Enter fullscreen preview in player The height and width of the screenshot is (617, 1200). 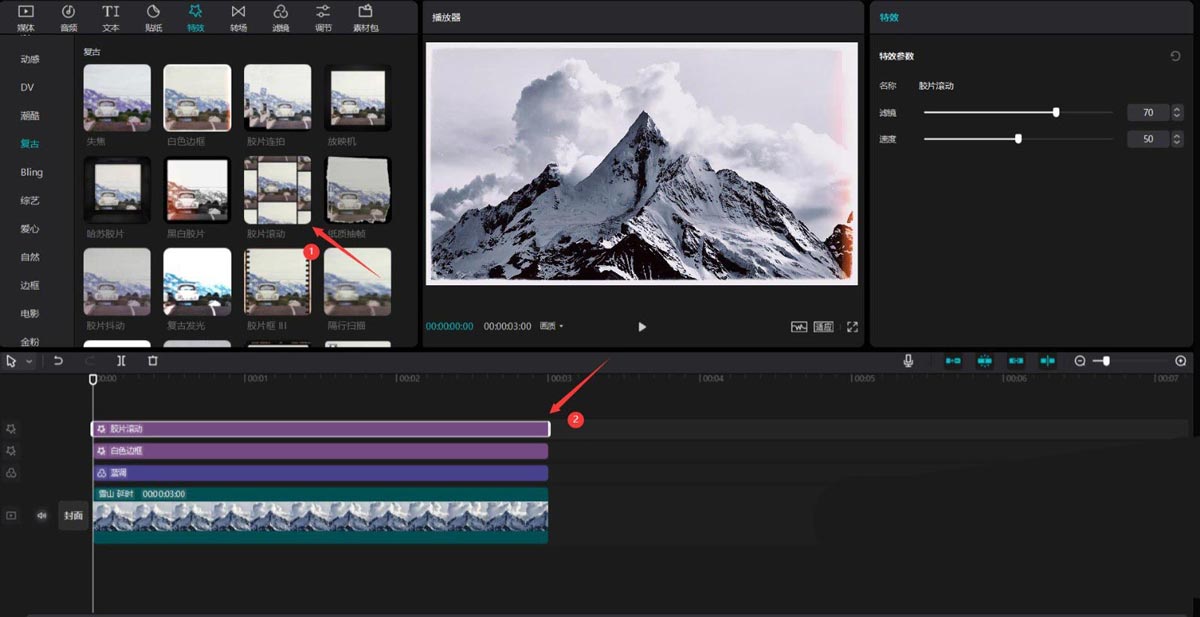[852, 327]
